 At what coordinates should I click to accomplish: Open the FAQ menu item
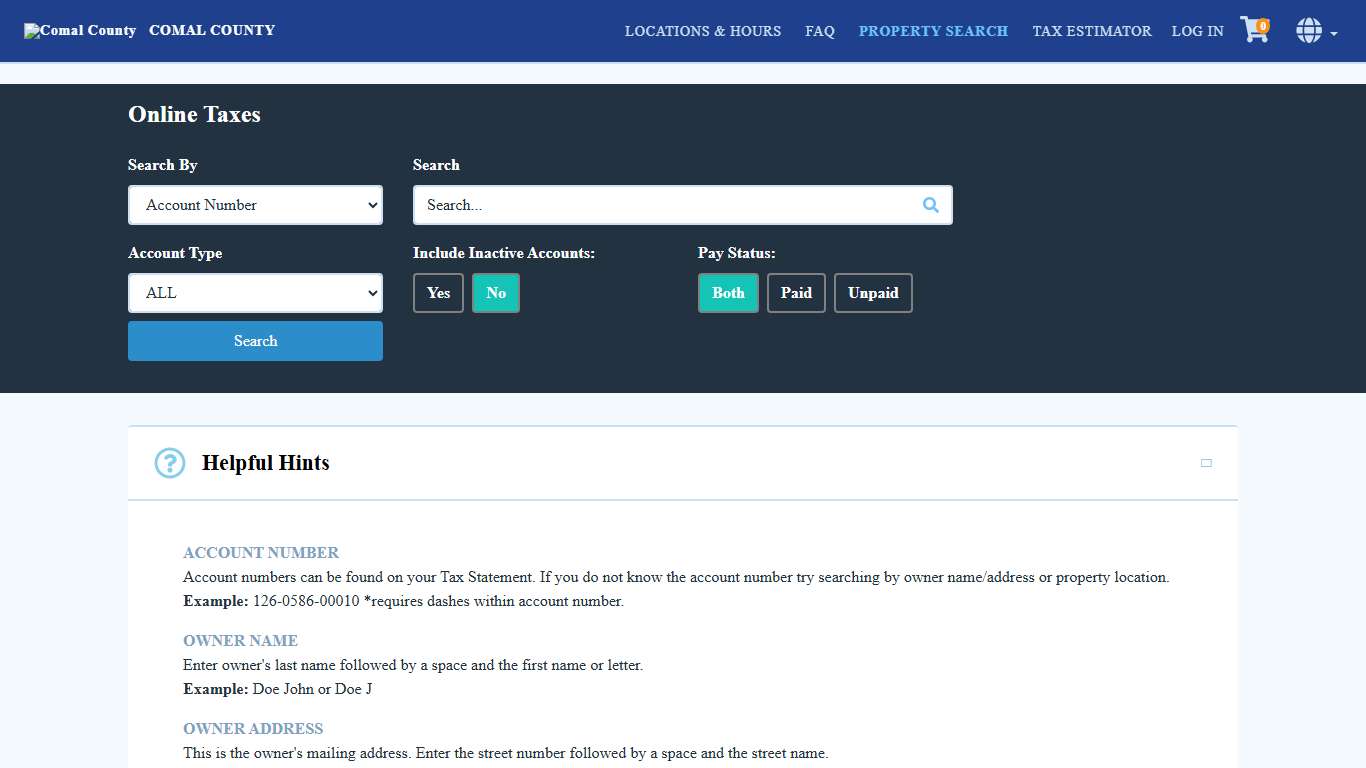[820, 31]
